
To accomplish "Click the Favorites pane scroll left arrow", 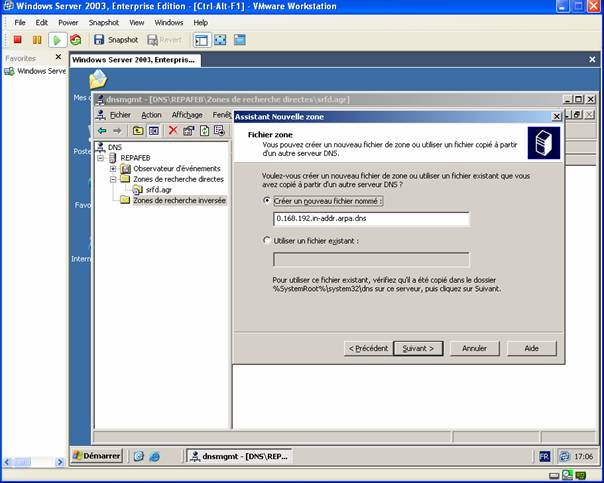I will point(7,462).
